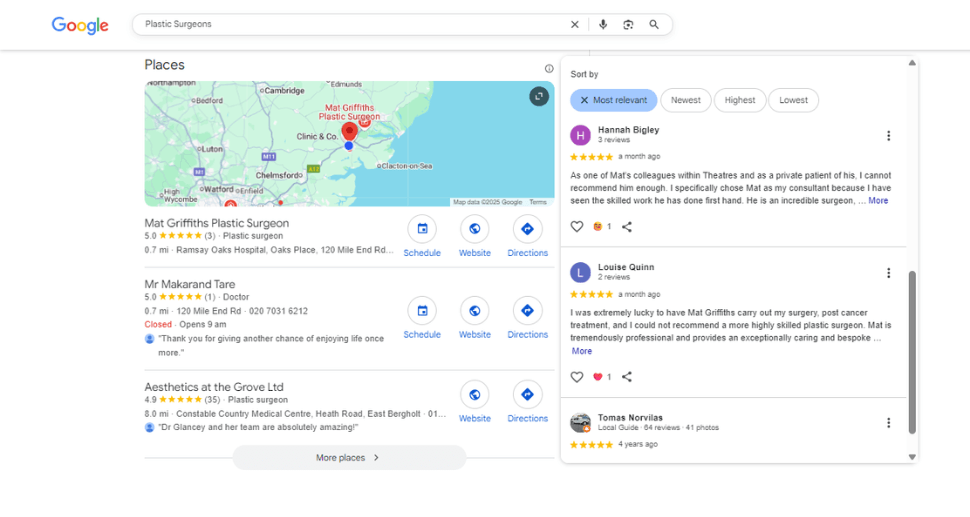The height and width of the screenshot is (517, 970).
Task: Expand the map to full view
Action: click(539, 96)
